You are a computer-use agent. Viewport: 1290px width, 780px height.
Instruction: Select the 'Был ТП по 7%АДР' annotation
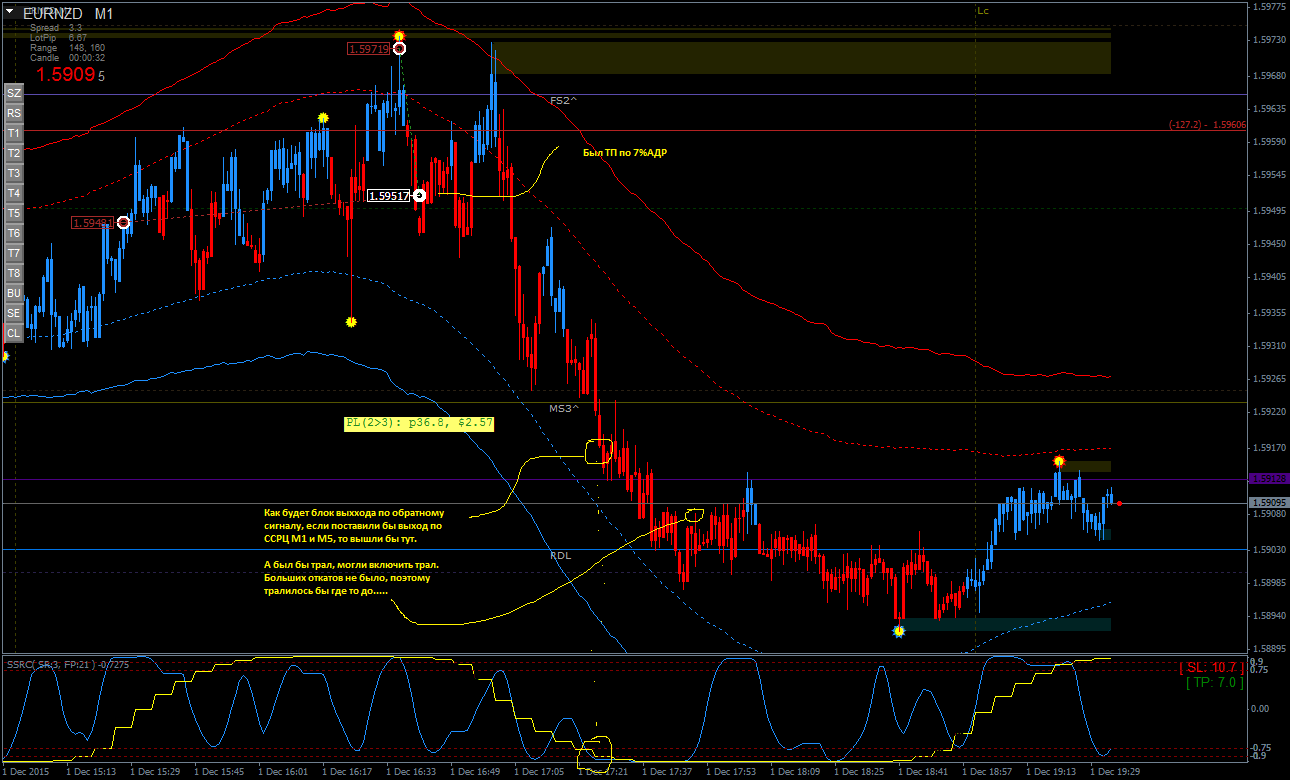pyautogui.click(x=625, y=153)
